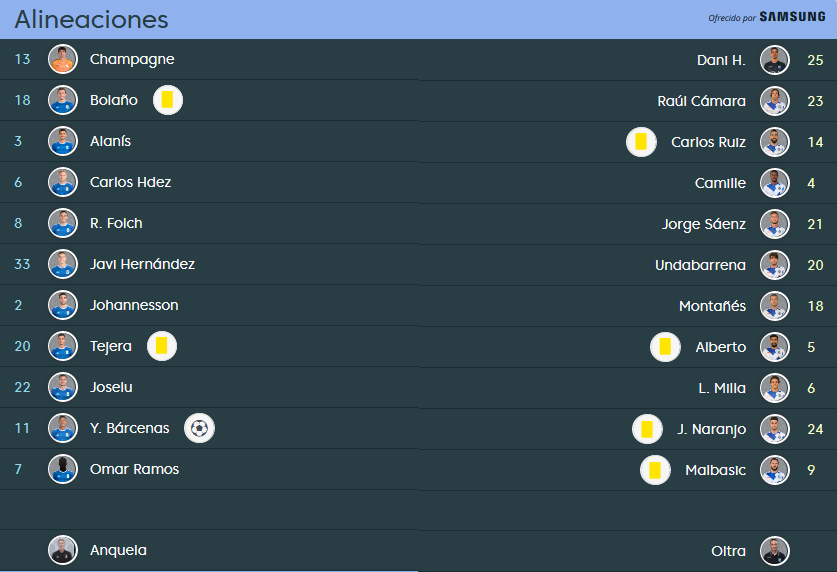Open Dani H. player avatar
This screenshot has width=837, height=572.
(x=775, y=60)
